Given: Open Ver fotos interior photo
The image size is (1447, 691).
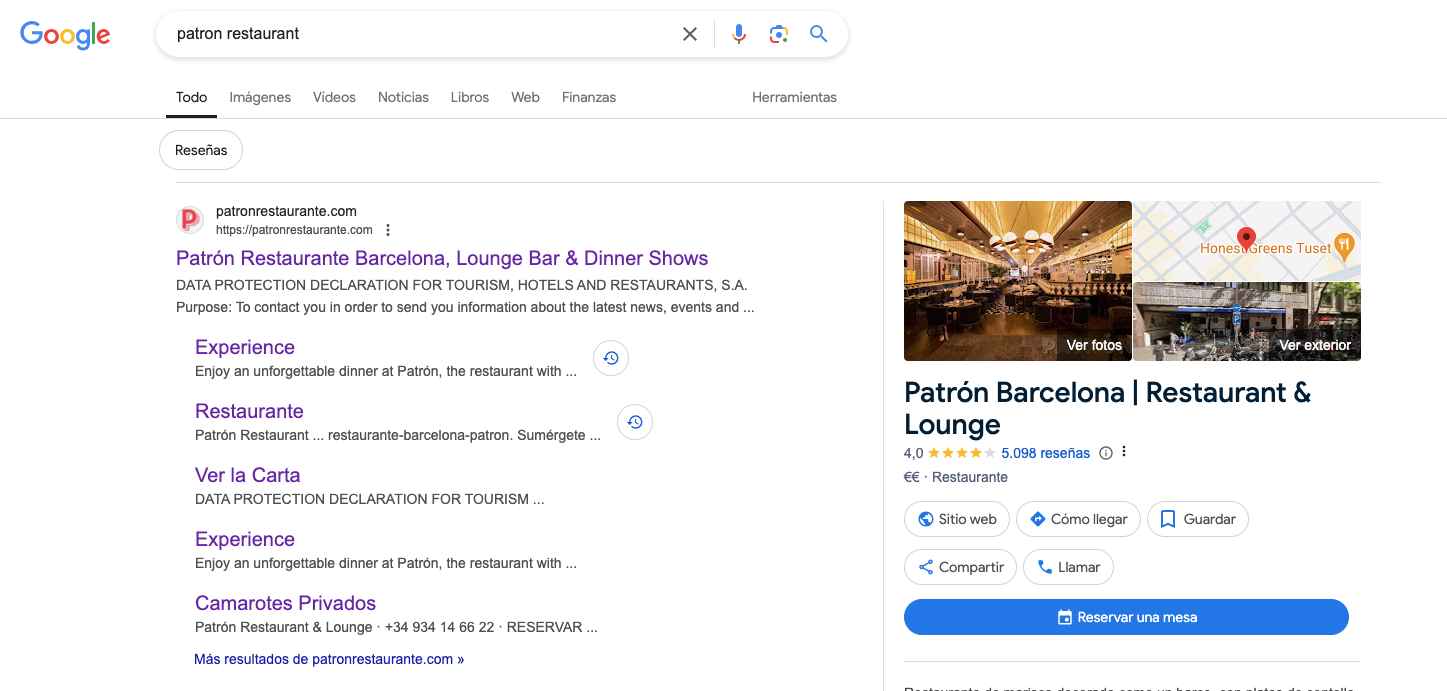Looking at the screenshot, I should point(1018,281).
